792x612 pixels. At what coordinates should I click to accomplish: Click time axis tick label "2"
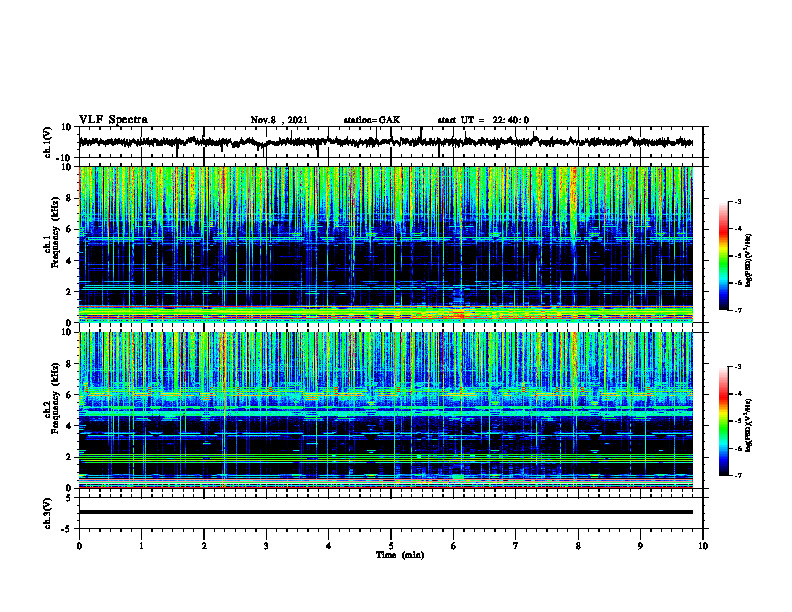[204, 546]
